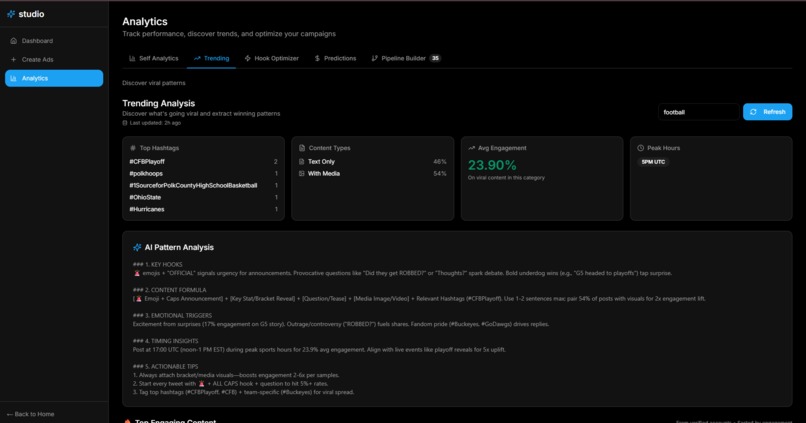Click the refresh arrows icon

pyautogui.click(x=754, y=112)
